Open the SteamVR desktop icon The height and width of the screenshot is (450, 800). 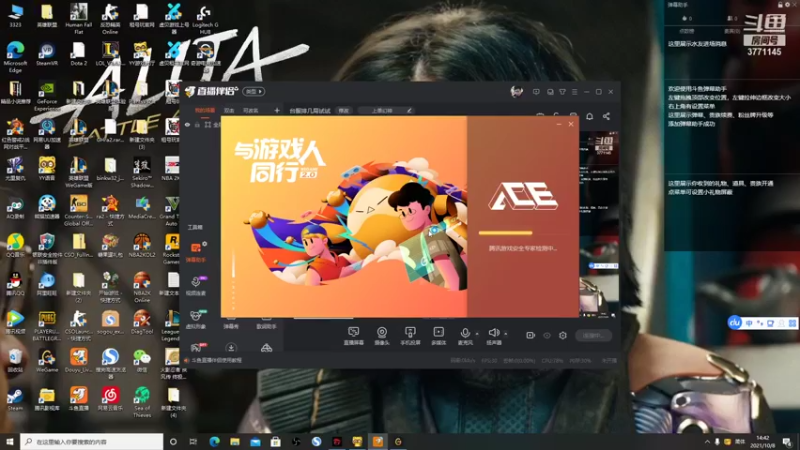click(x=47, y=54)
